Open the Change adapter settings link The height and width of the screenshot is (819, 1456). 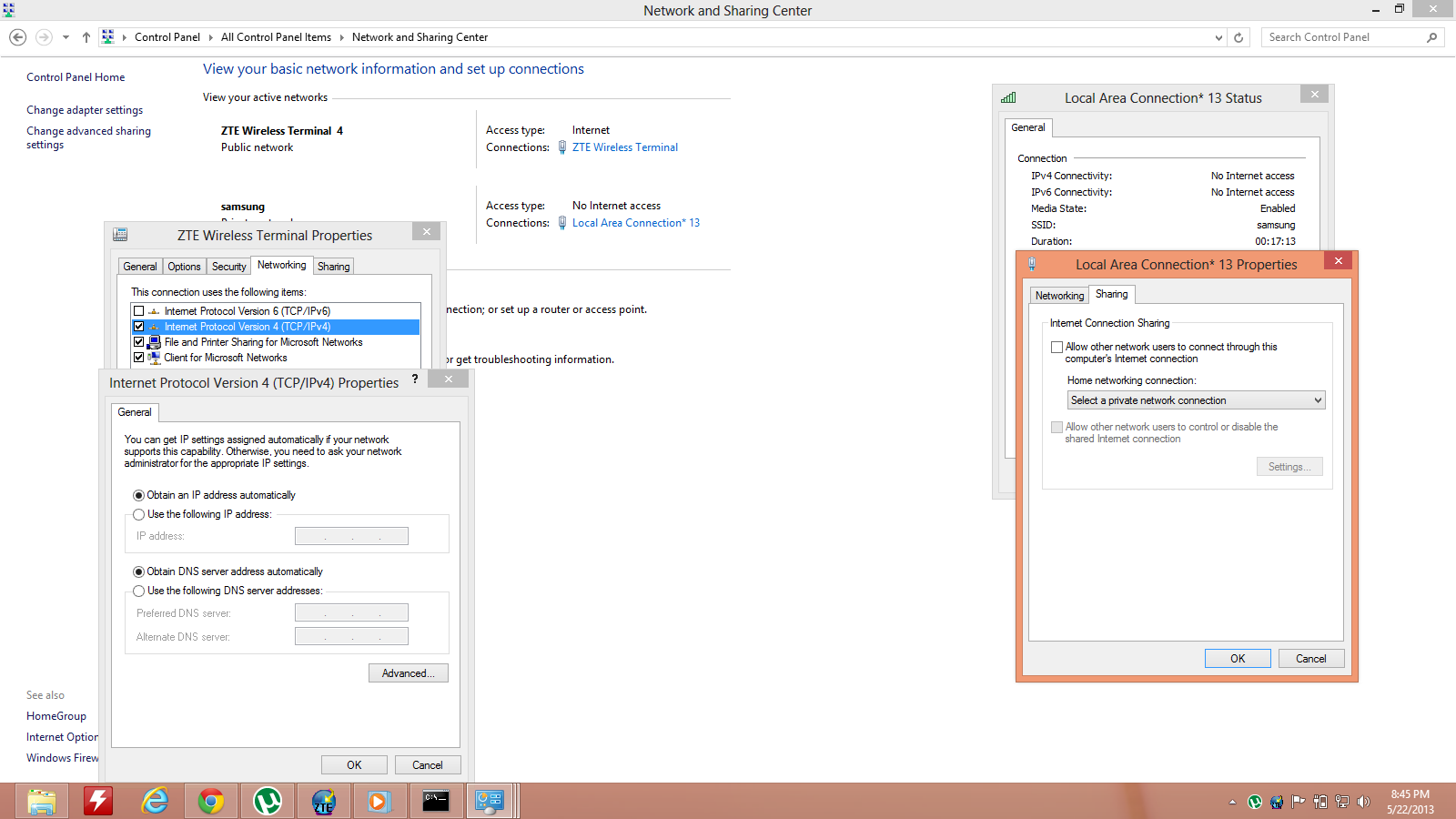[x=85, y=110]
